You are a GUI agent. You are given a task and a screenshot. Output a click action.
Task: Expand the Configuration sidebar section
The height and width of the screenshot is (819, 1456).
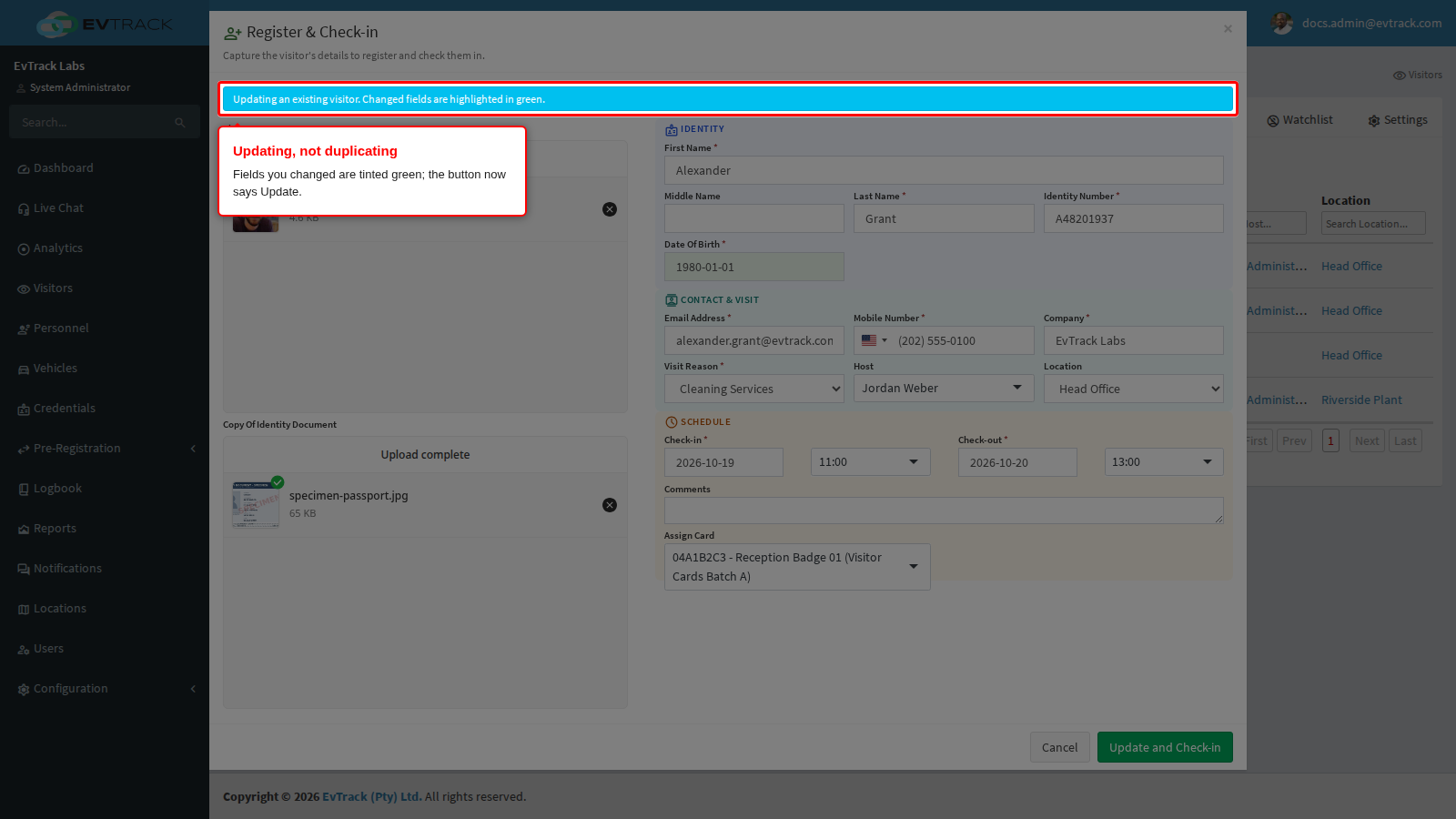pos(105,689)
